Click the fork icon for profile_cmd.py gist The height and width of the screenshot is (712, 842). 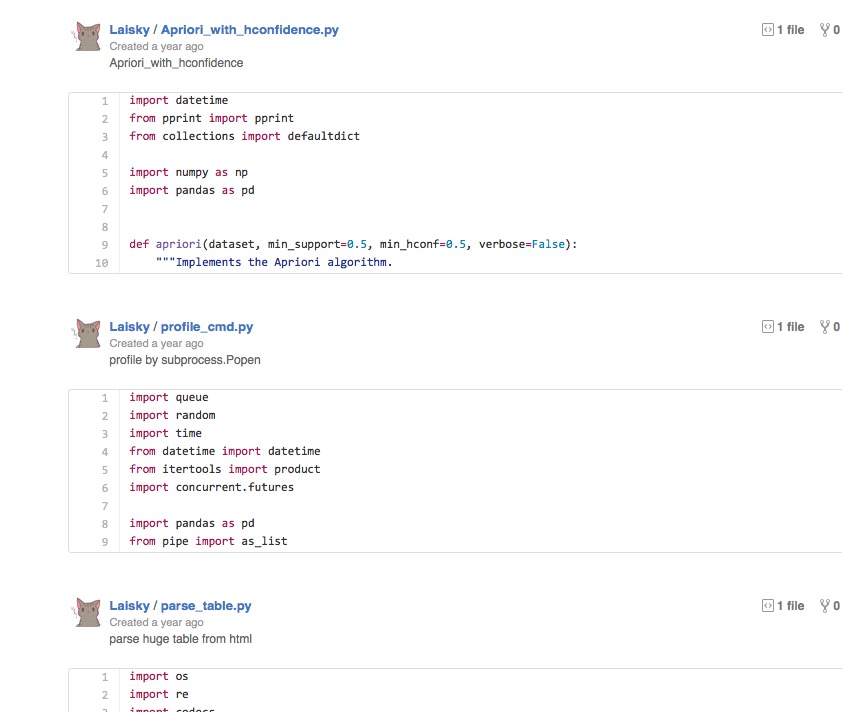[824, 327]
